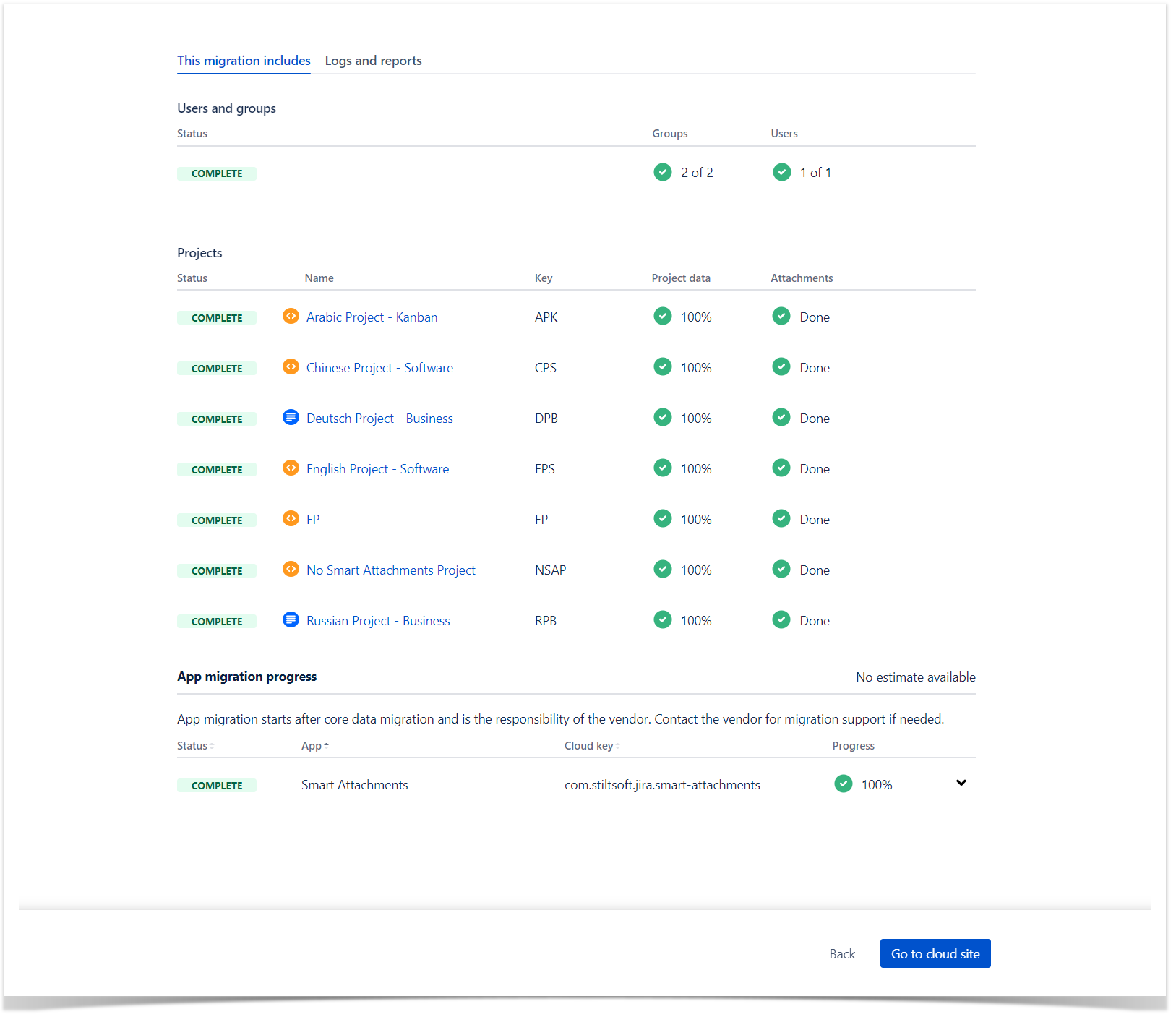Click the COMPLETE badge in Users and groups
Image resolution: width=1176 pixels, height=1017 pixels.
(217, 173)
